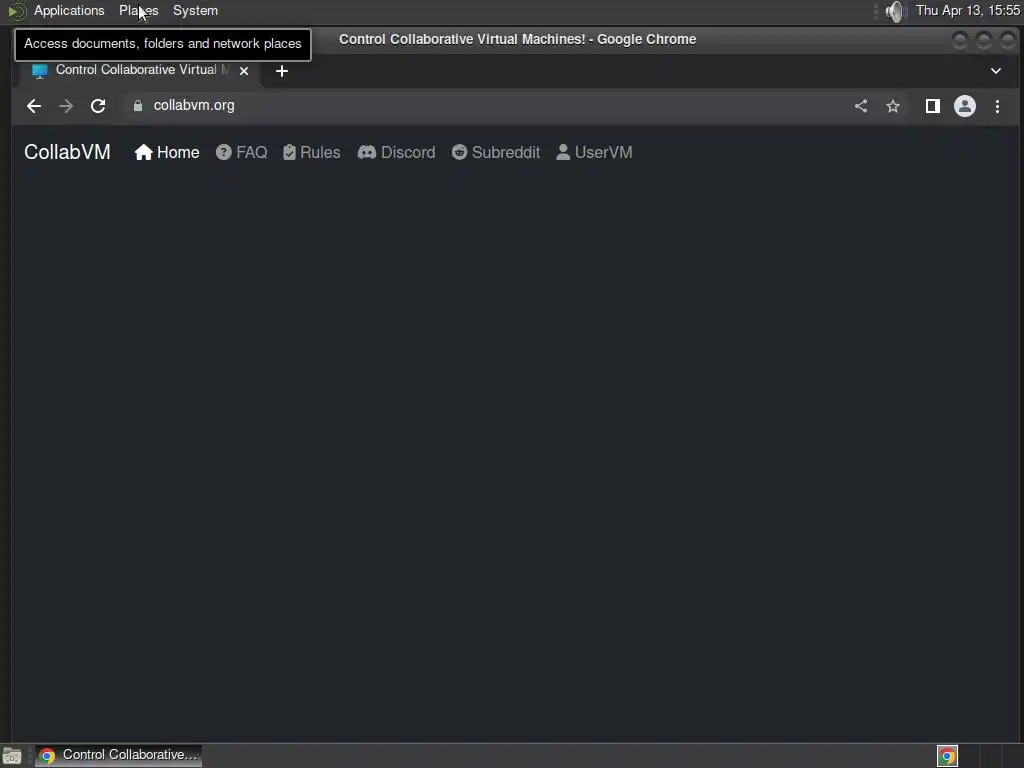This screenshot has width=1024, height=768.
Task: Select Control Collaborative taskbar window button
Action: pyautogui.click(x=118, y=756)
